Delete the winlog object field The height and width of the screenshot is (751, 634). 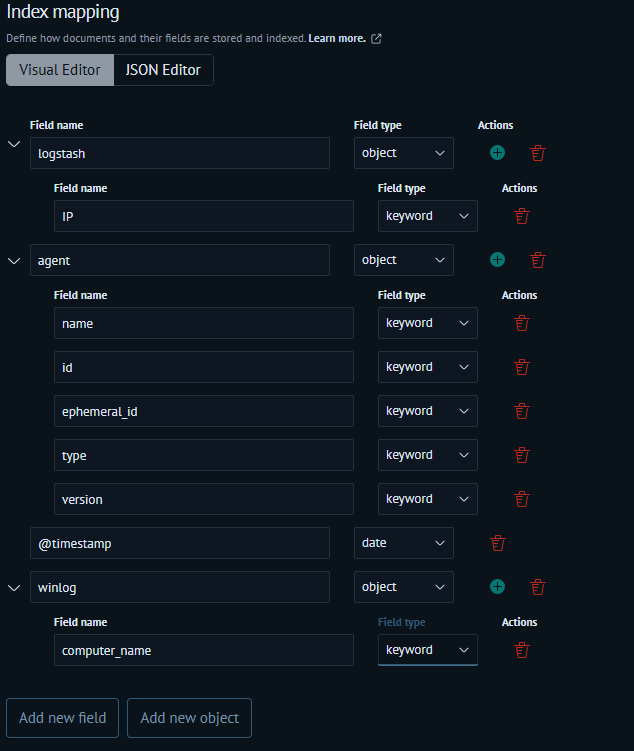point(538,587)
